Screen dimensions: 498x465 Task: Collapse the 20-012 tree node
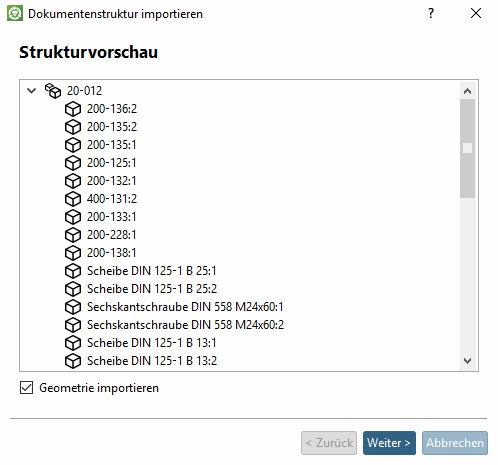pyautogui.click(x=32, y=91)
